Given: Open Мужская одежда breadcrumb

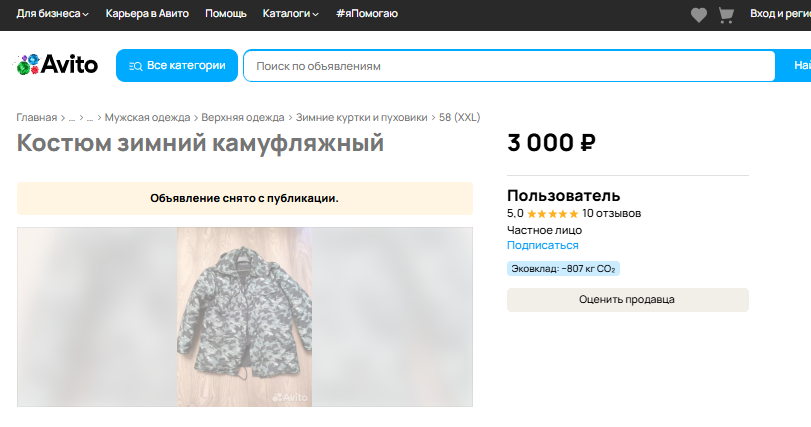Looking at the screenshot, I should [146, 117].
